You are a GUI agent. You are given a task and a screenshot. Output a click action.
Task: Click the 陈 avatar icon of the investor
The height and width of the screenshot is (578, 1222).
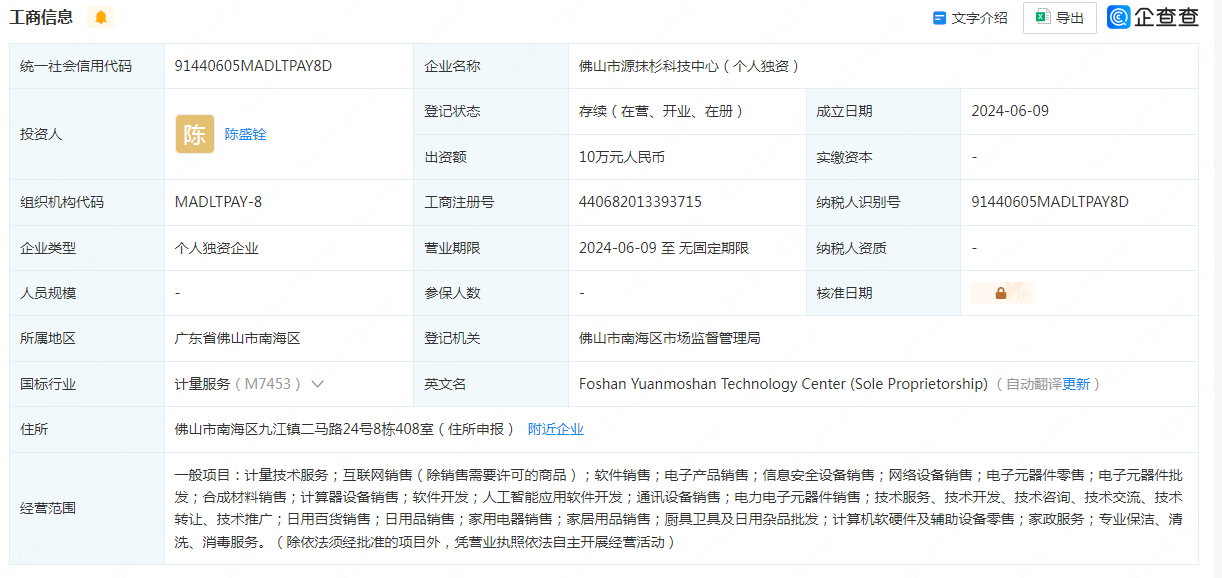(196, 133)
